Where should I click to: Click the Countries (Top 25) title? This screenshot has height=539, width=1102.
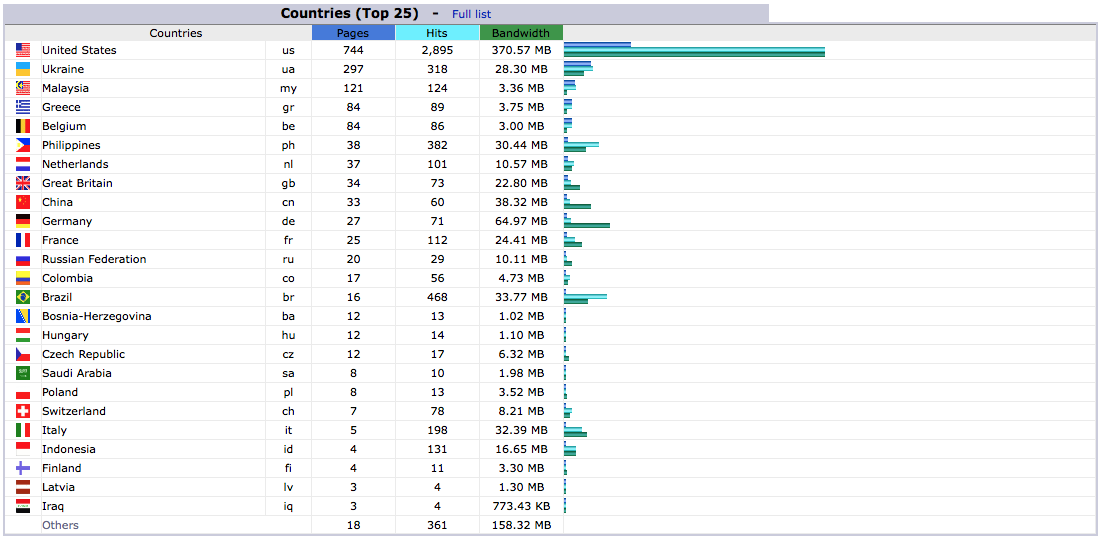click(349, 13)
